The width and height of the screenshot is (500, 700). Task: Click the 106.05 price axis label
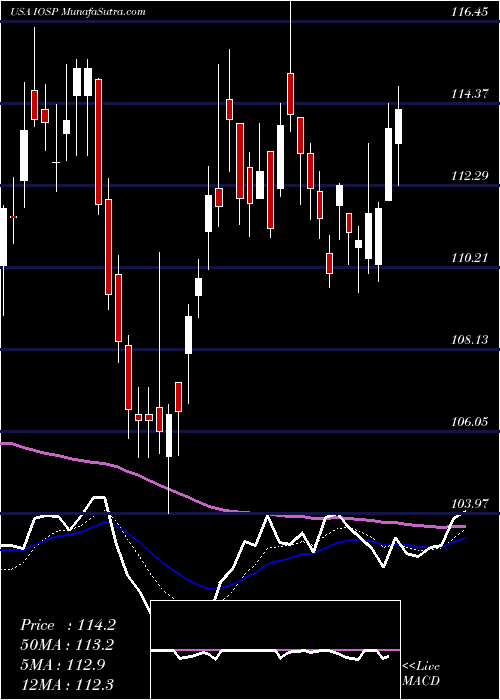pos(469,421)
